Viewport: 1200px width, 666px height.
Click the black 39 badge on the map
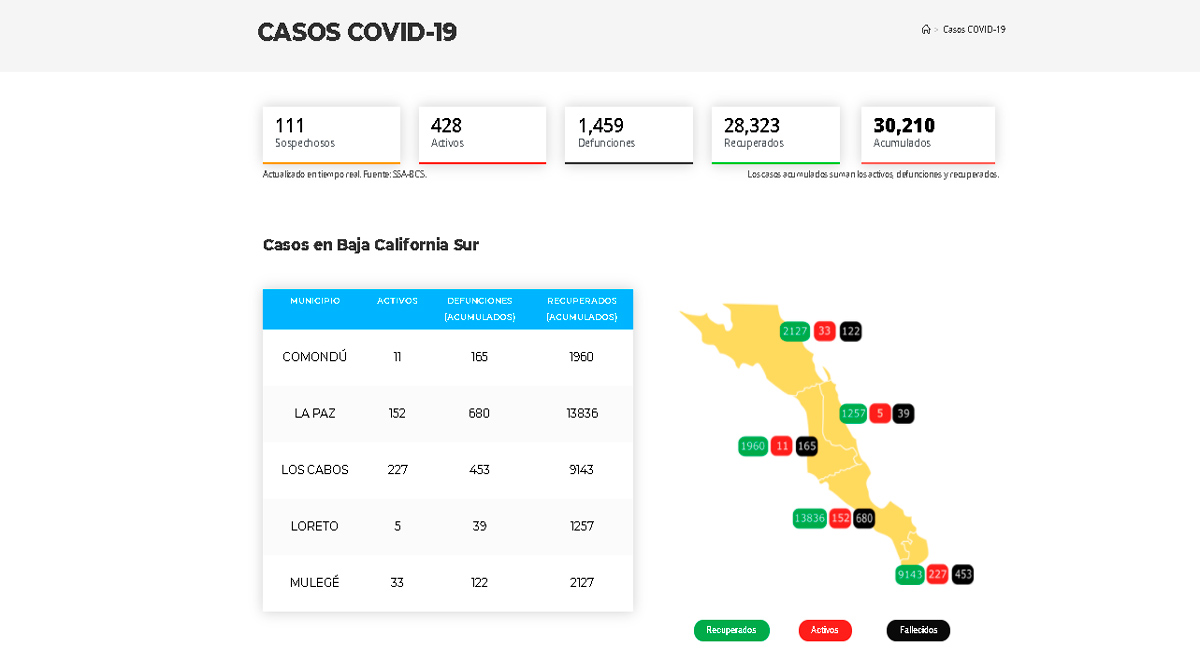coord(903,412)
